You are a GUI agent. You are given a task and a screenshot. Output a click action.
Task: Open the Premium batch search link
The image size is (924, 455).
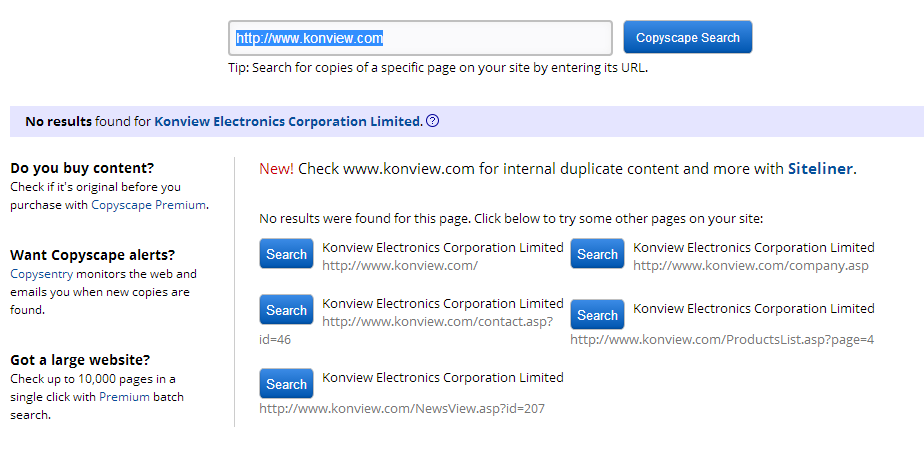[124, 397]
